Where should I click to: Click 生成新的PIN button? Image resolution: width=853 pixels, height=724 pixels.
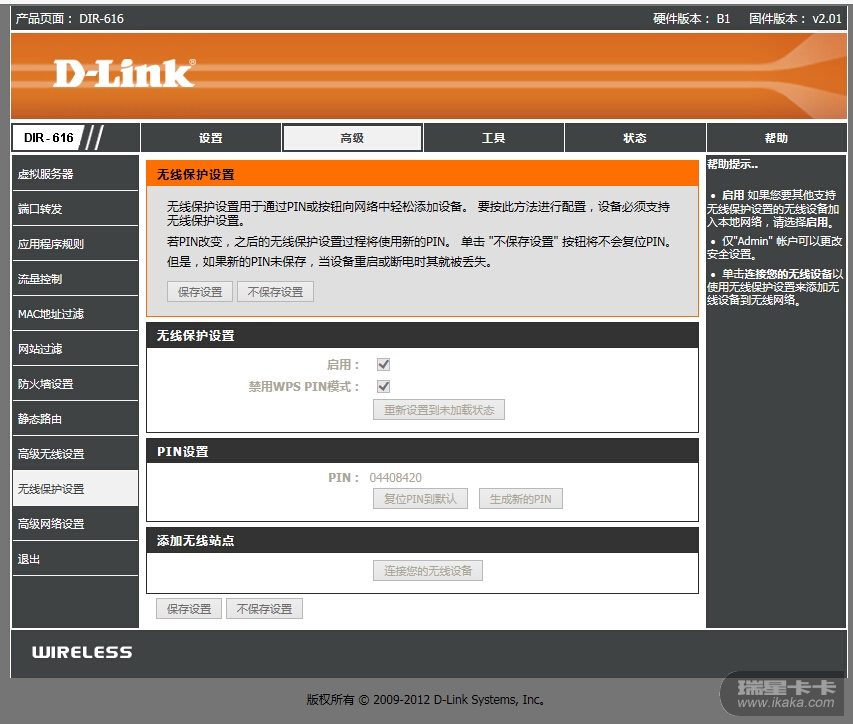521,499
